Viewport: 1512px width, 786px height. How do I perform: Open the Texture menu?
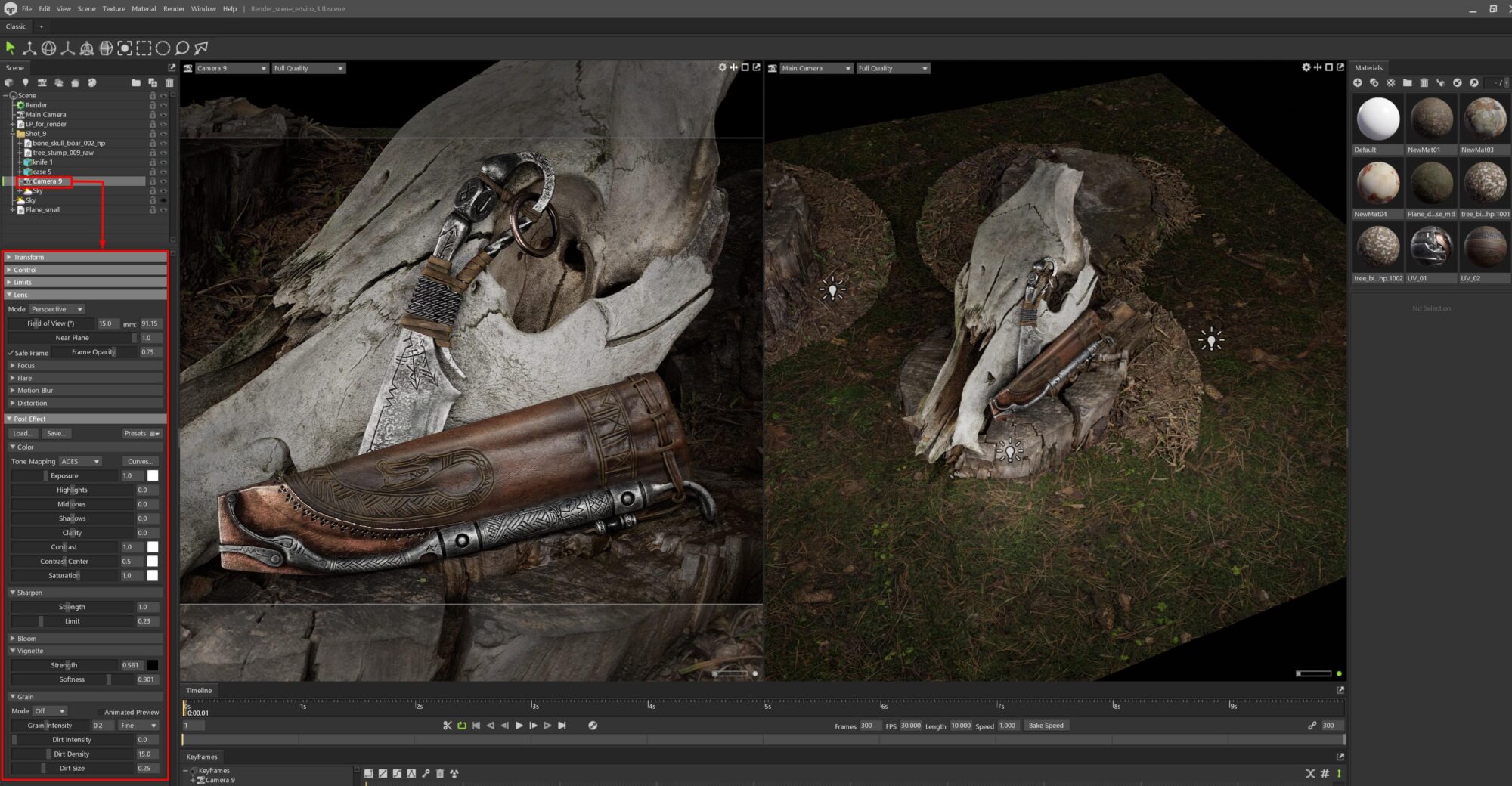[x=113, y=9]
